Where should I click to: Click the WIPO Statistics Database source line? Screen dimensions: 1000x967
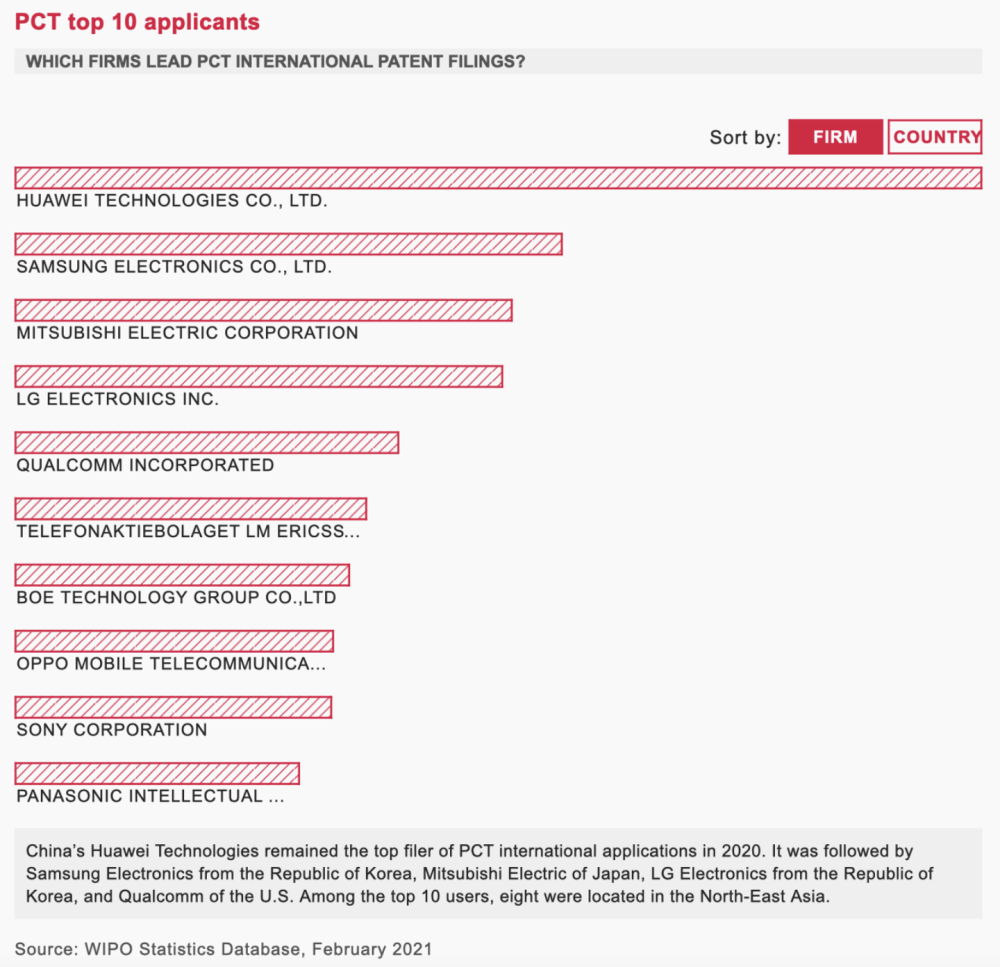click(224, 948)
